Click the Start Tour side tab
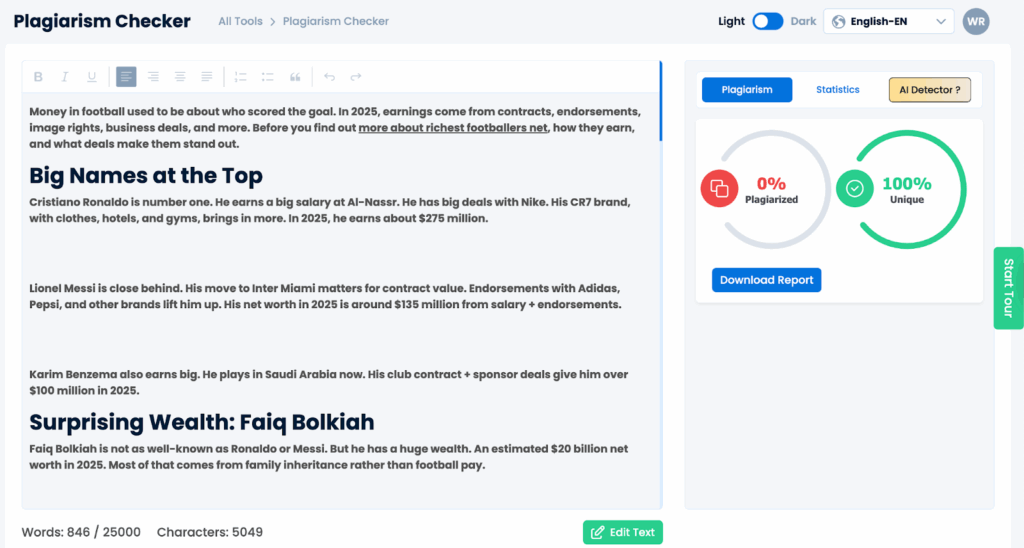This screenshot has width=1024, height=548. [1008, 288]
